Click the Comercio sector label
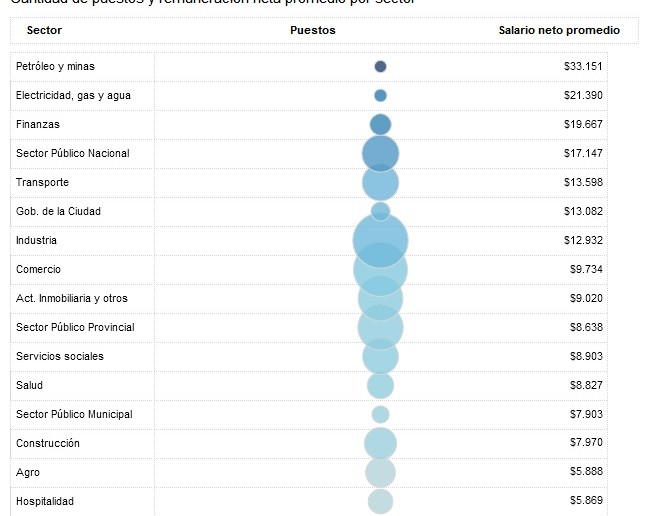The width and height of the screenshot is (647, 516). pyautogui.click(x=39, y=269)
